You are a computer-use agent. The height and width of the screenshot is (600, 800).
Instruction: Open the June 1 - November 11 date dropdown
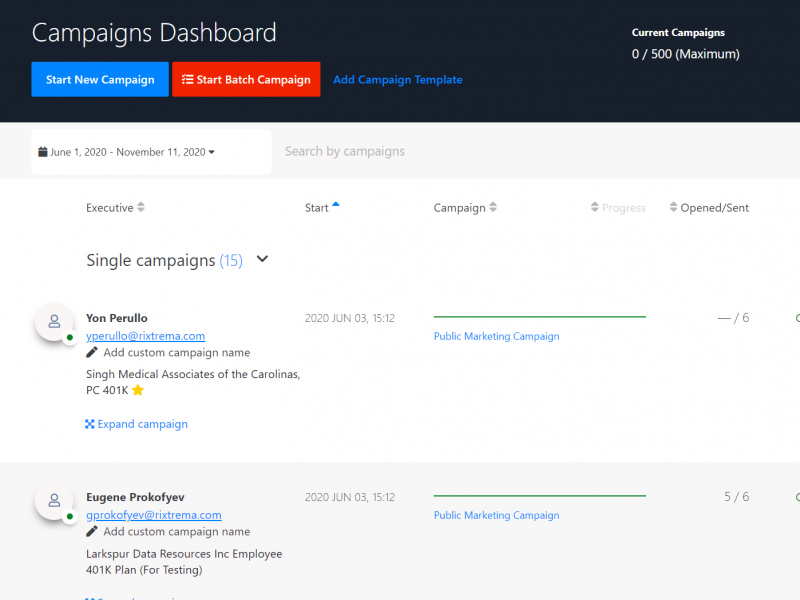127,152
